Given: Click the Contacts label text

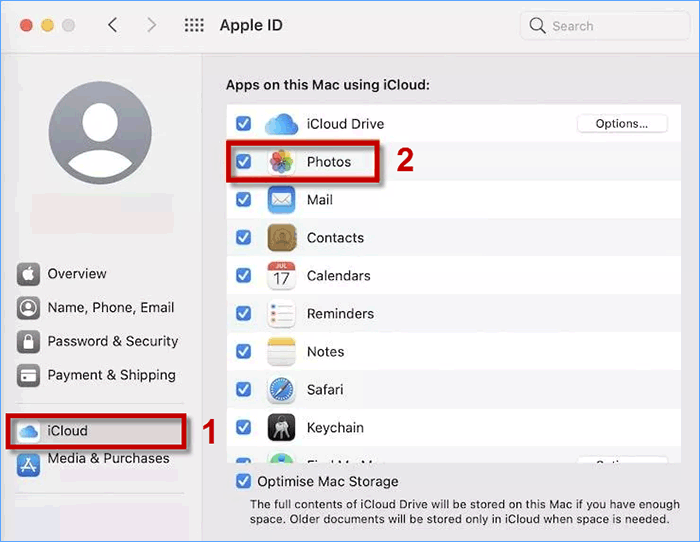Looking at the screenshot, I should (335, 238).
